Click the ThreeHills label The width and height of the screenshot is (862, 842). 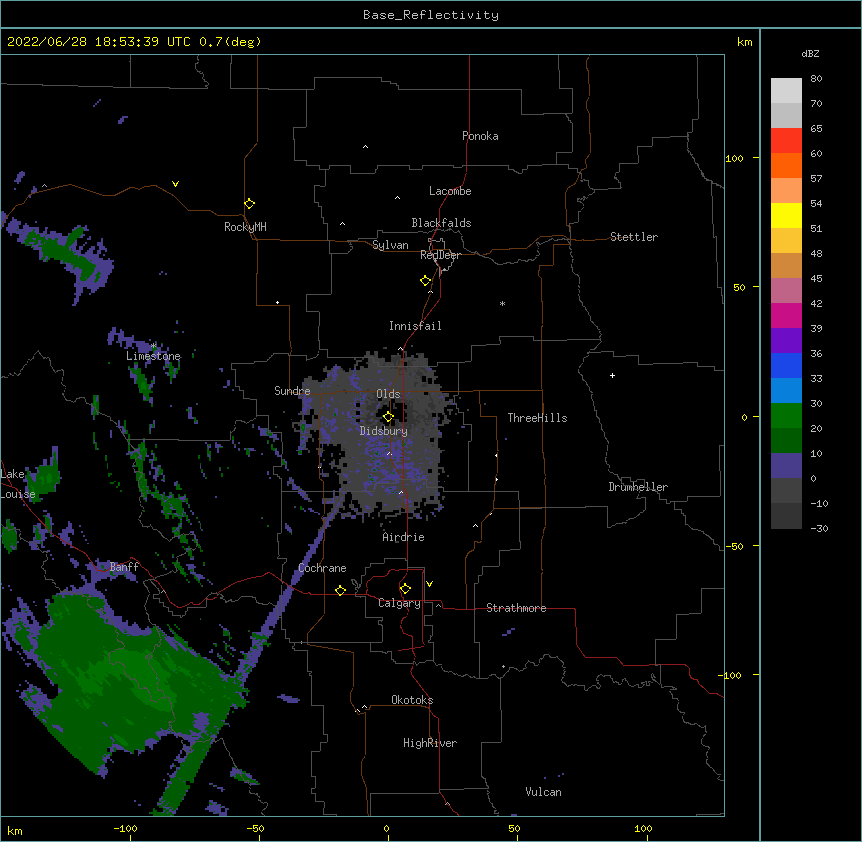click(x=537, y=418)
